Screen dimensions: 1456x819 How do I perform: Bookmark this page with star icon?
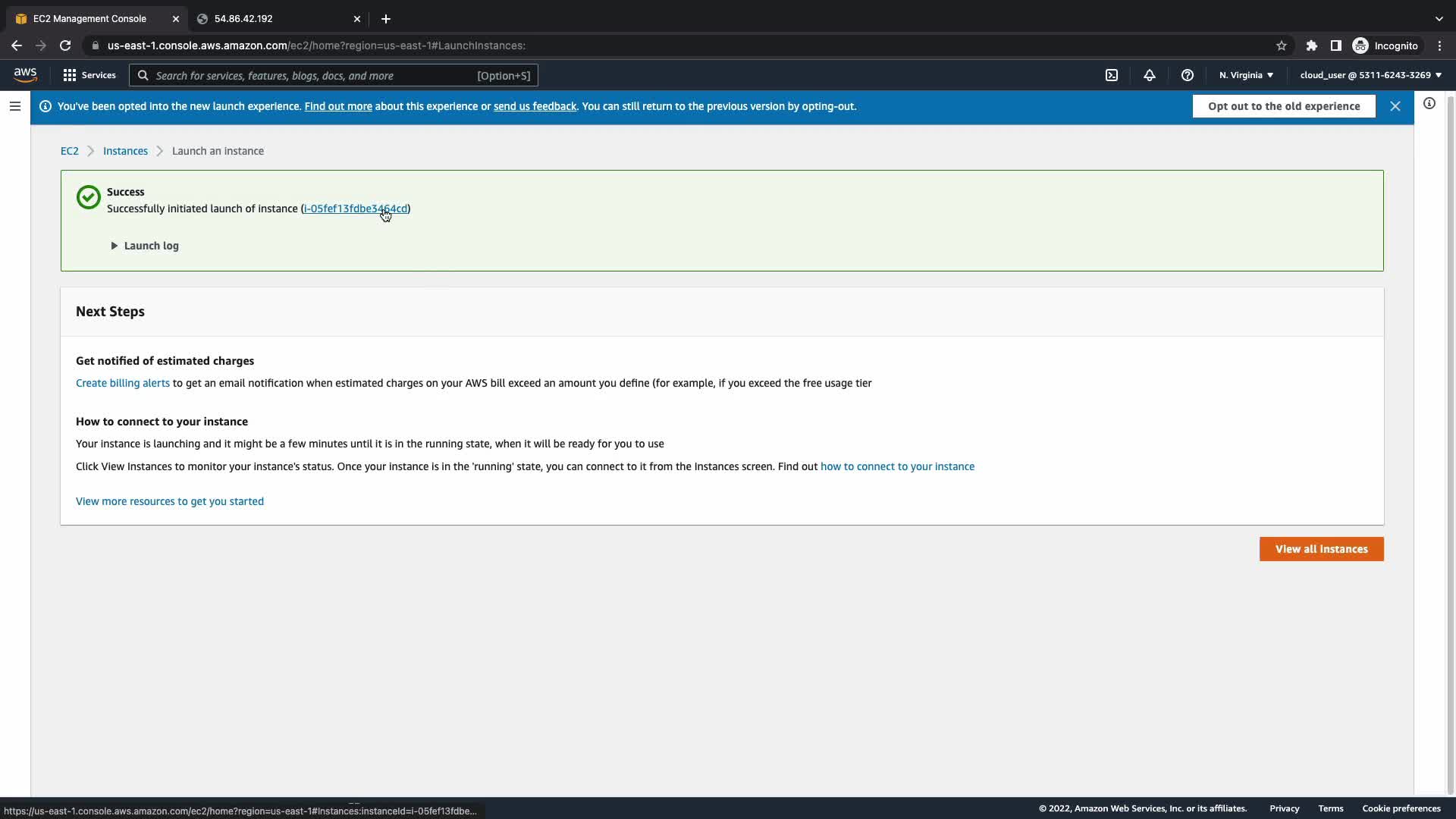pyautogui.click(x=1282, y=45)
